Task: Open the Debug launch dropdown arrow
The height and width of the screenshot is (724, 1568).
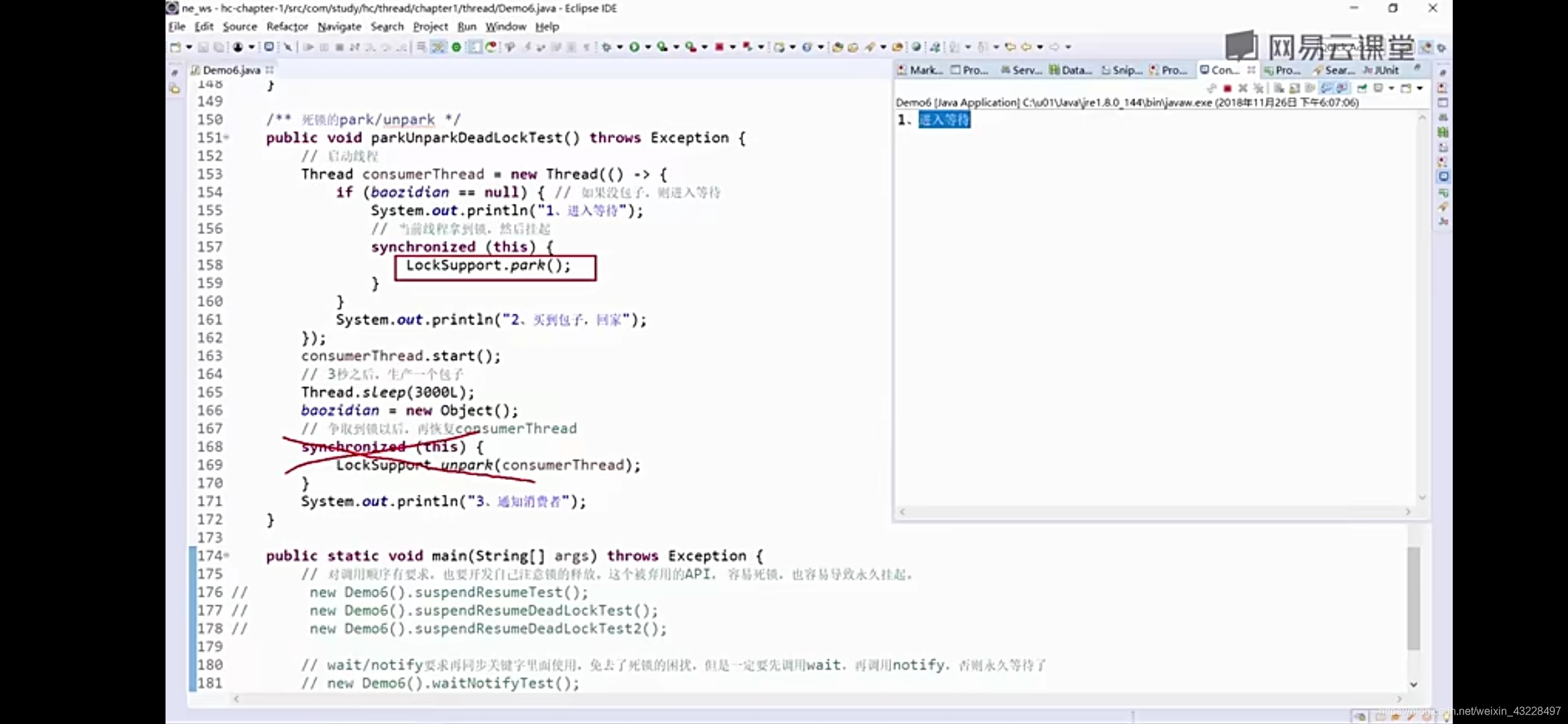Action: pyautogui.click(x=619, y=47)
